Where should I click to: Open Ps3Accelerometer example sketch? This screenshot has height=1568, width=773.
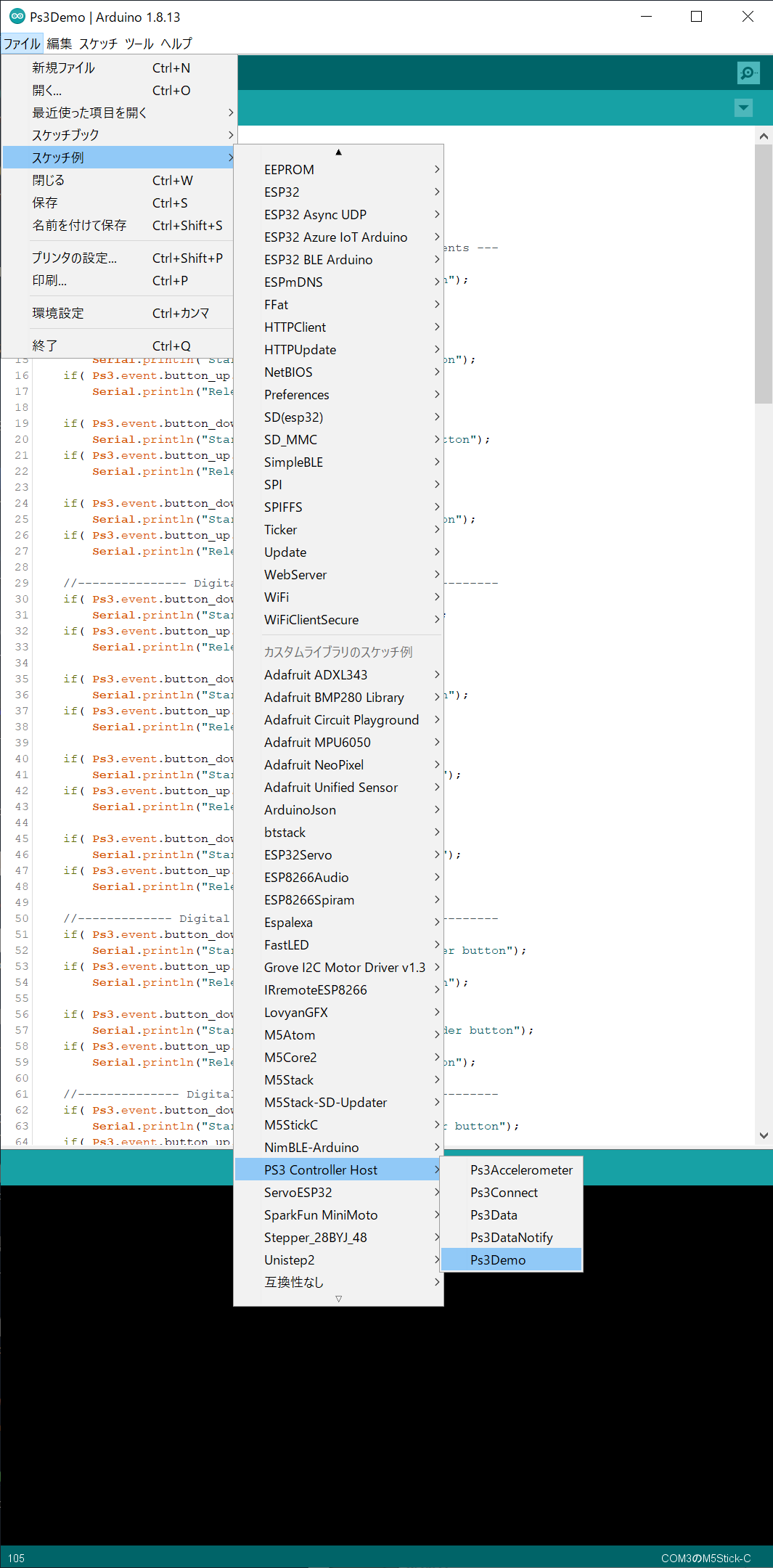pyautogui.click(x=511, y=1169)
